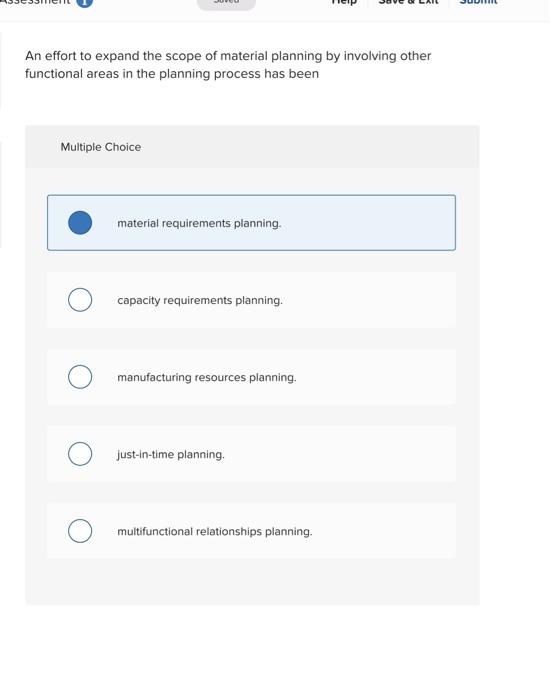Click the Assessment title in header
The height and width of the screenshot is (700, 550).
(x=35, y=2)
